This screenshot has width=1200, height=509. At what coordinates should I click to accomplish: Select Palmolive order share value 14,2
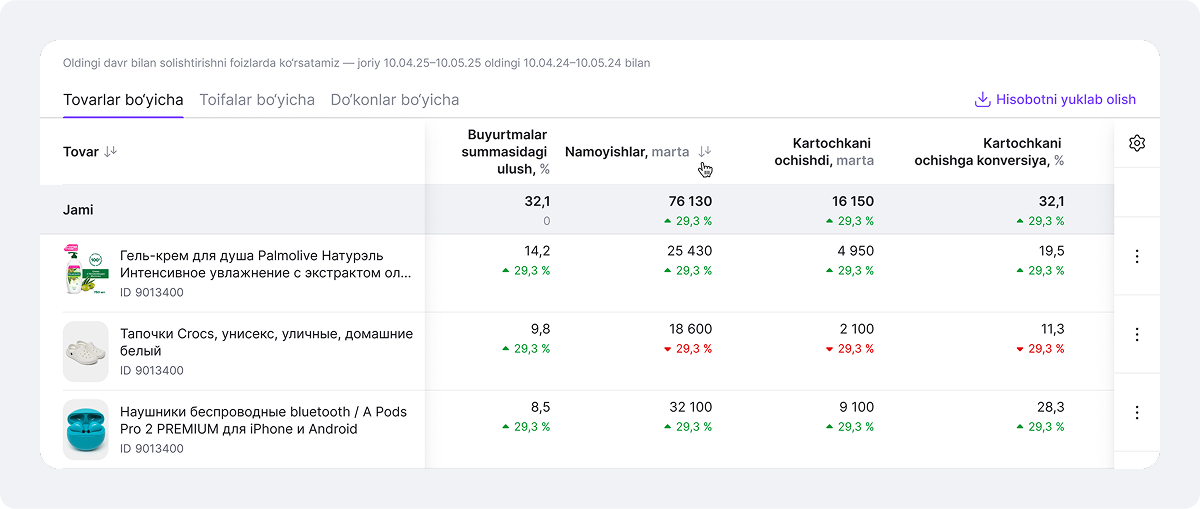pos(537,251)
